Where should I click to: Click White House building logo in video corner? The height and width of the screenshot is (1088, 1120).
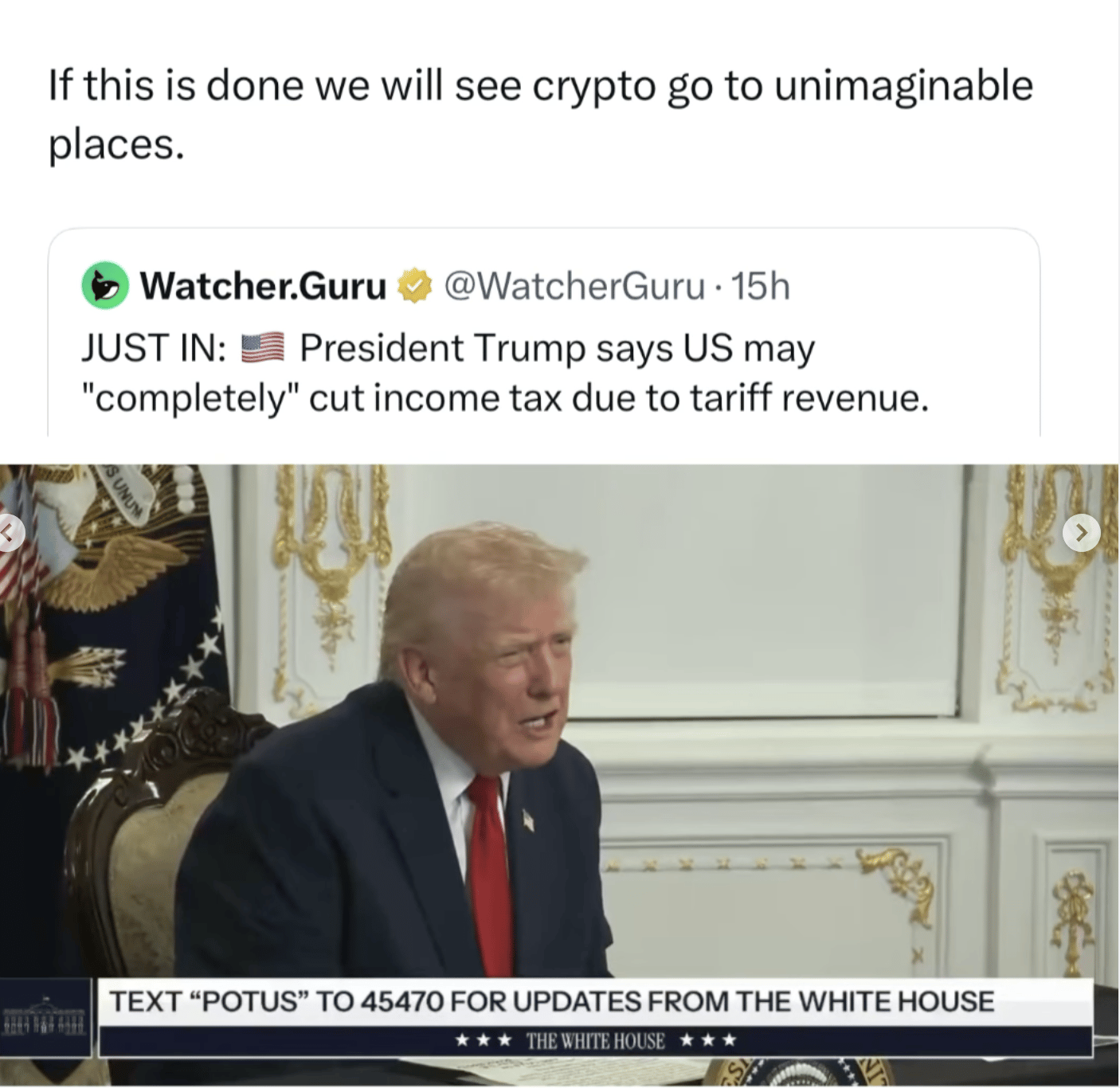tap(45, 1017)
